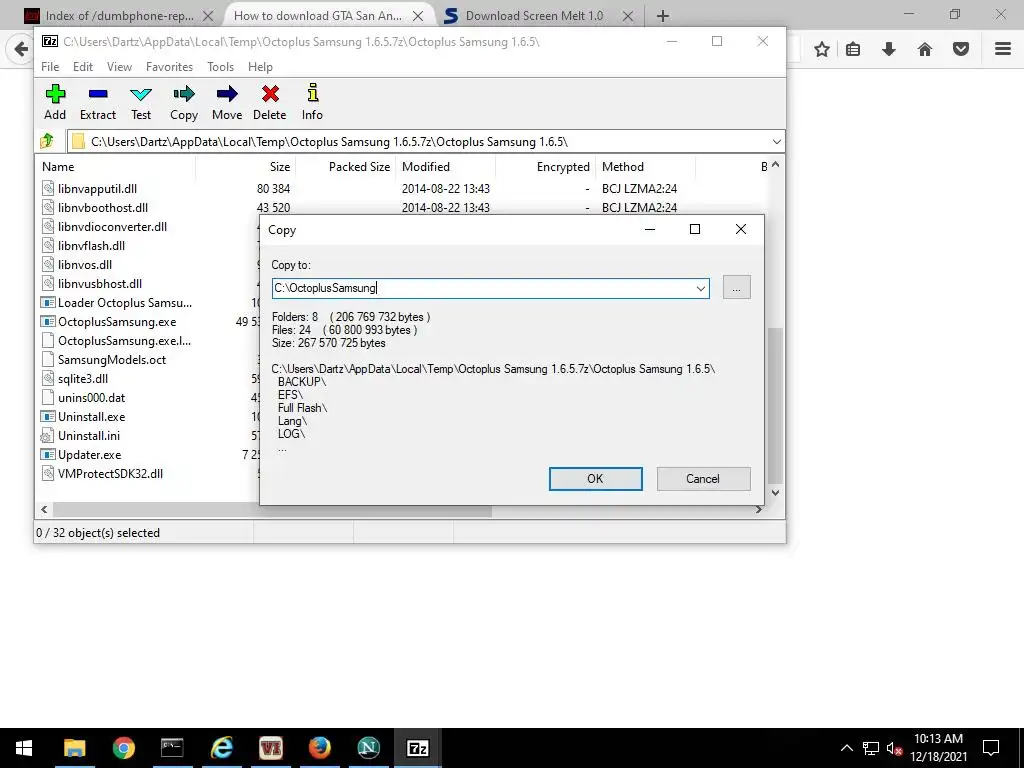Select libnvapputil.dll in the file list

(x=97, y=189)
